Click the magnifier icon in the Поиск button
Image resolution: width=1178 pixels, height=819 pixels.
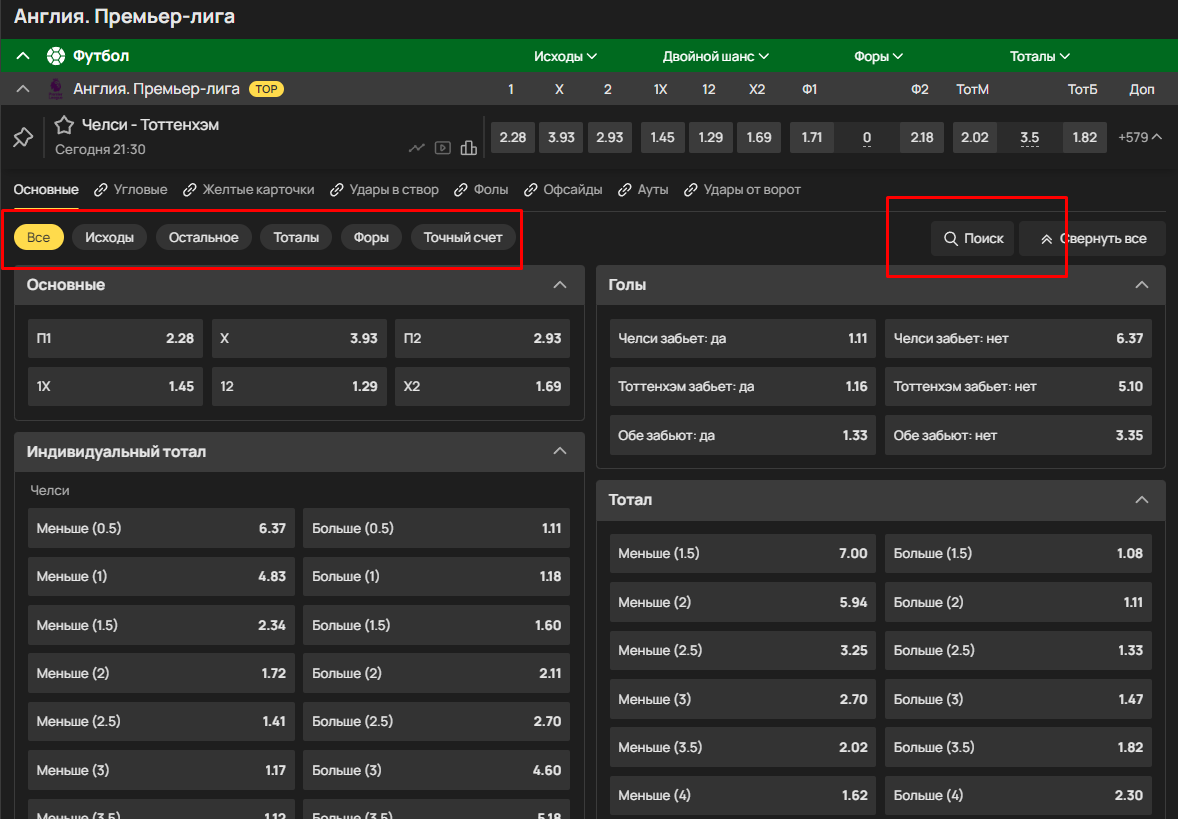950,239
